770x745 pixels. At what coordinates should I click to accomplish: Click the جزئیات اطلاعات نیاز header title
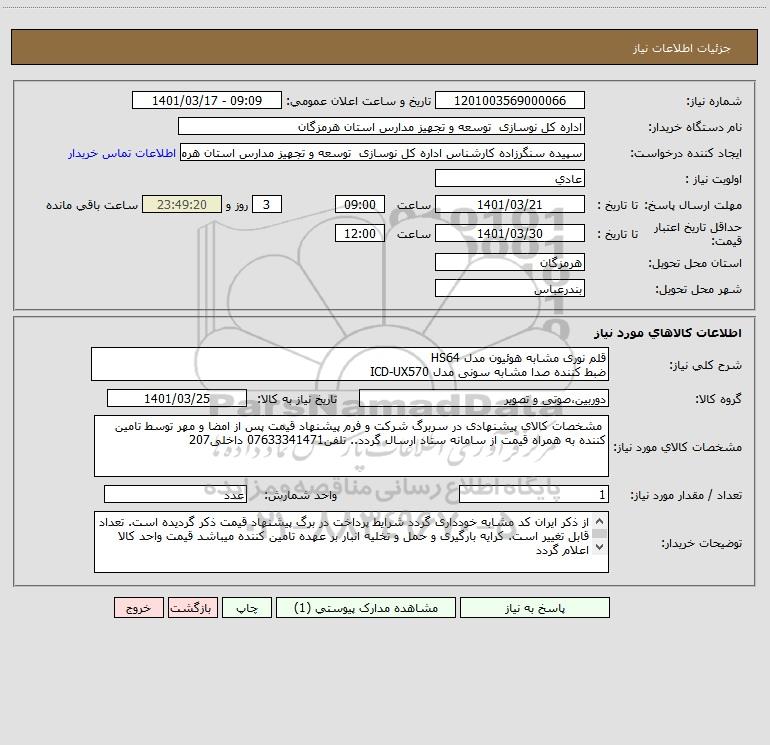[x=682, y=48]
